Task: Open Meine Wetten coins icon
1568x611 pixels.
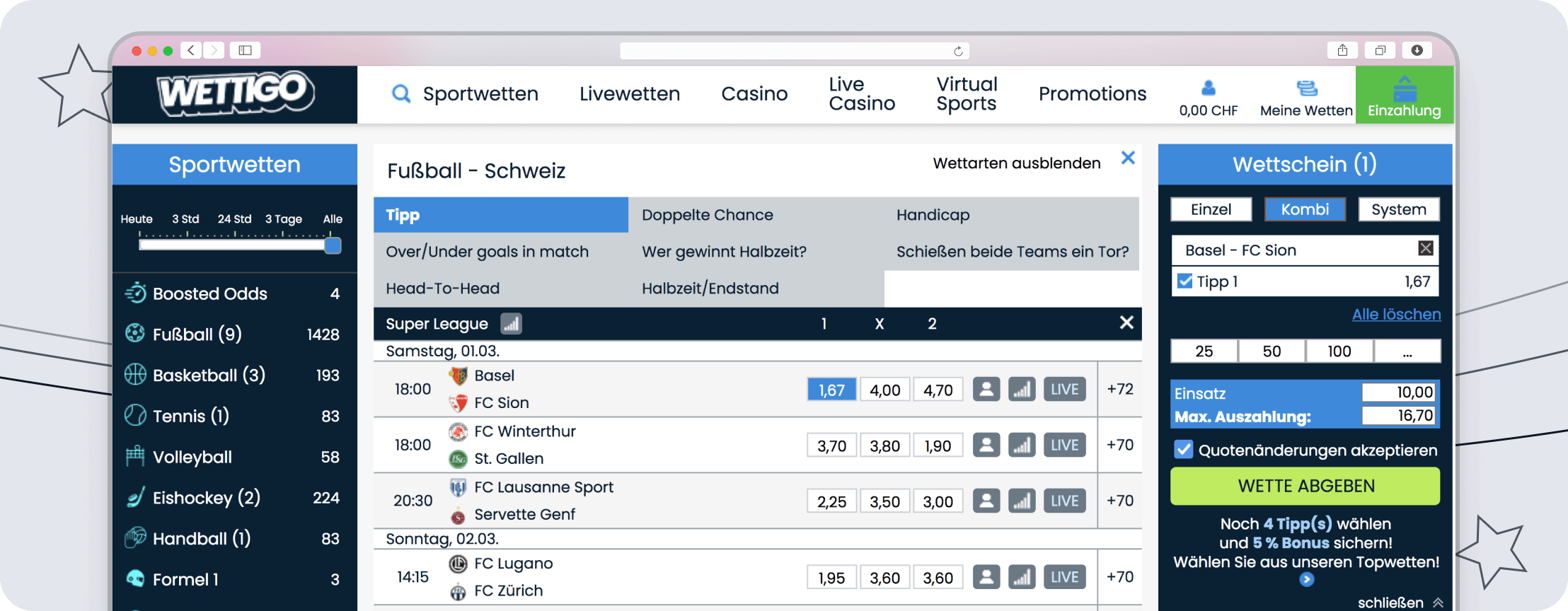Action: 1306,88
